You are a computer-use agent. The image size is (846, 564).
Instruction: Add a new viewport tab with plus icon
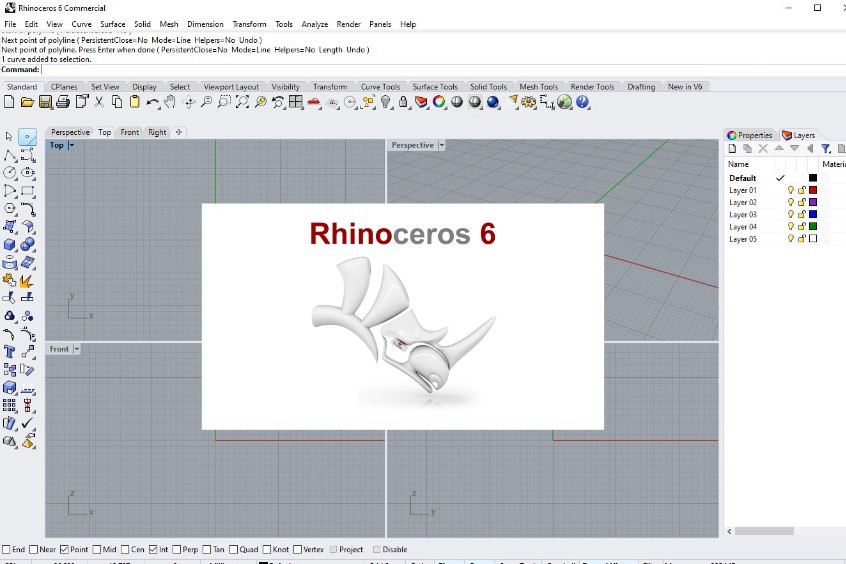pos(179,132)
